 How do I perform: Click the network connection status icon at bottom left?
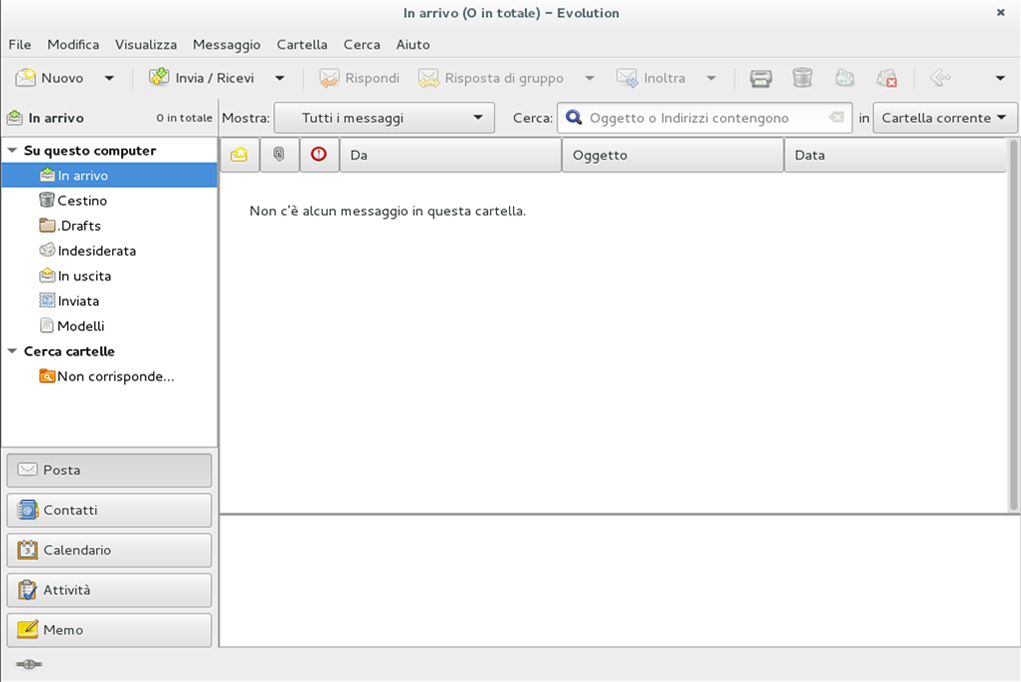tap(29, 664)
